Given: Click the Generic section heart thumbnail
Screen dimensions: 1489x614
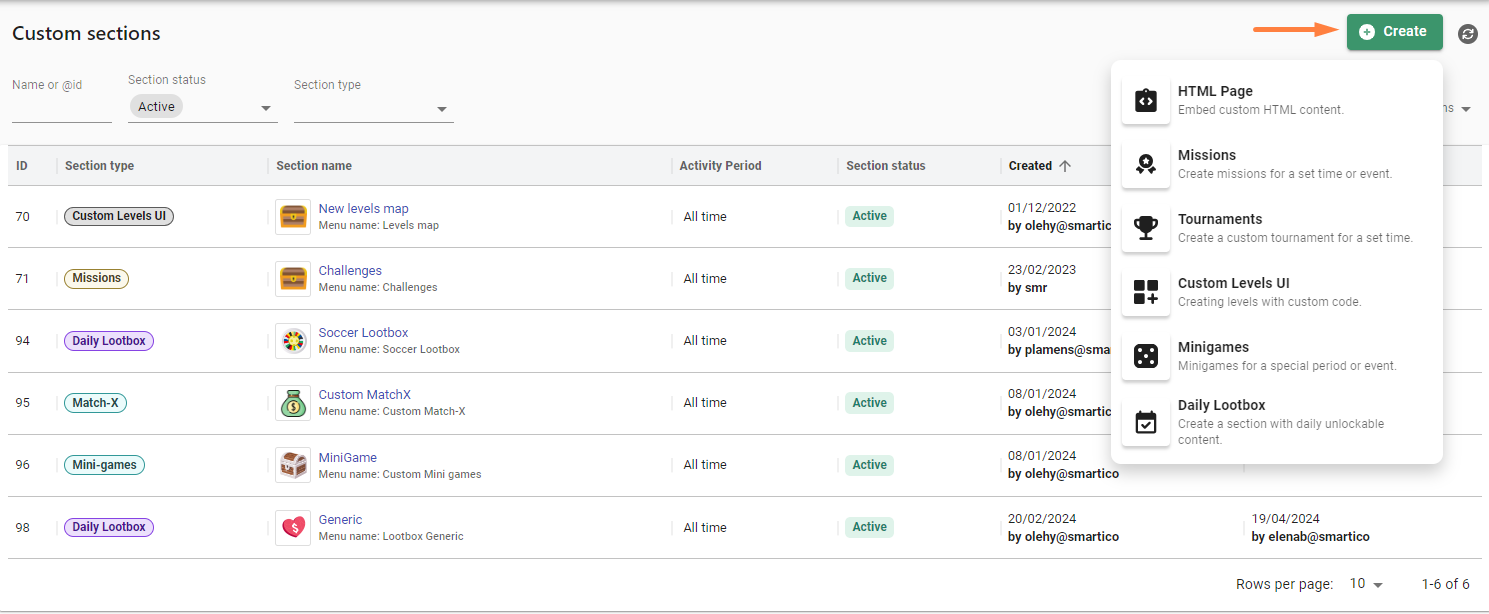Looking at the screenshot, I should [x=293, y=527].
